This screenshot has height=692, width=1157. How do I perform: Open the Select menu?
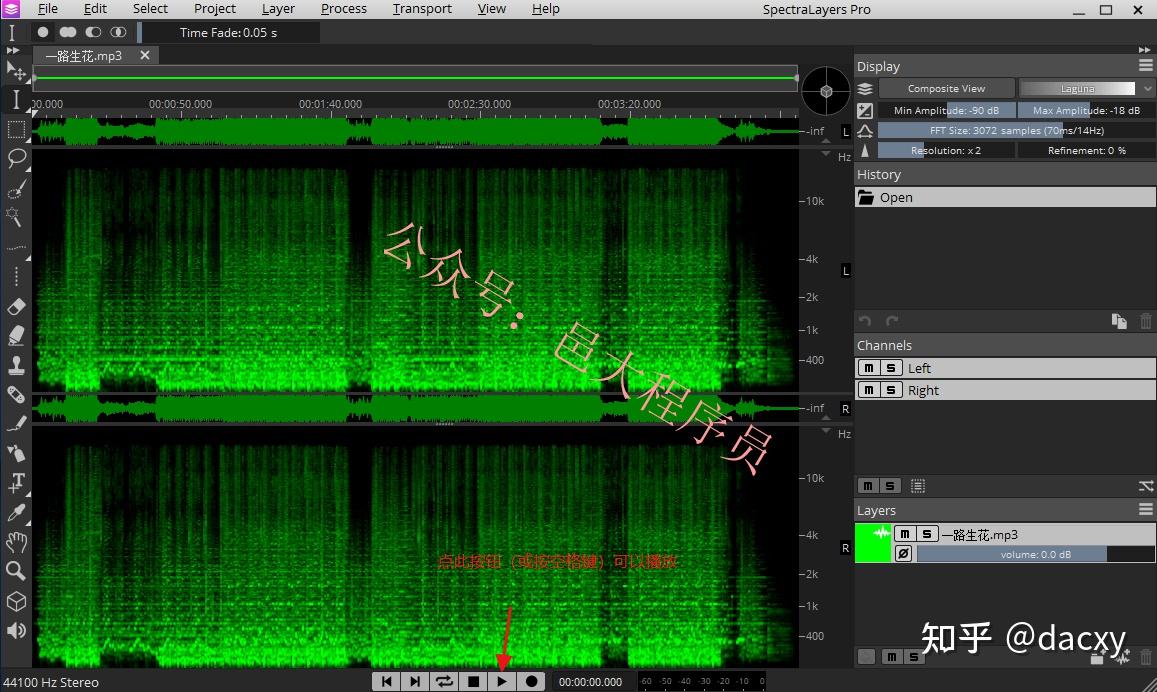pos(151,9)
